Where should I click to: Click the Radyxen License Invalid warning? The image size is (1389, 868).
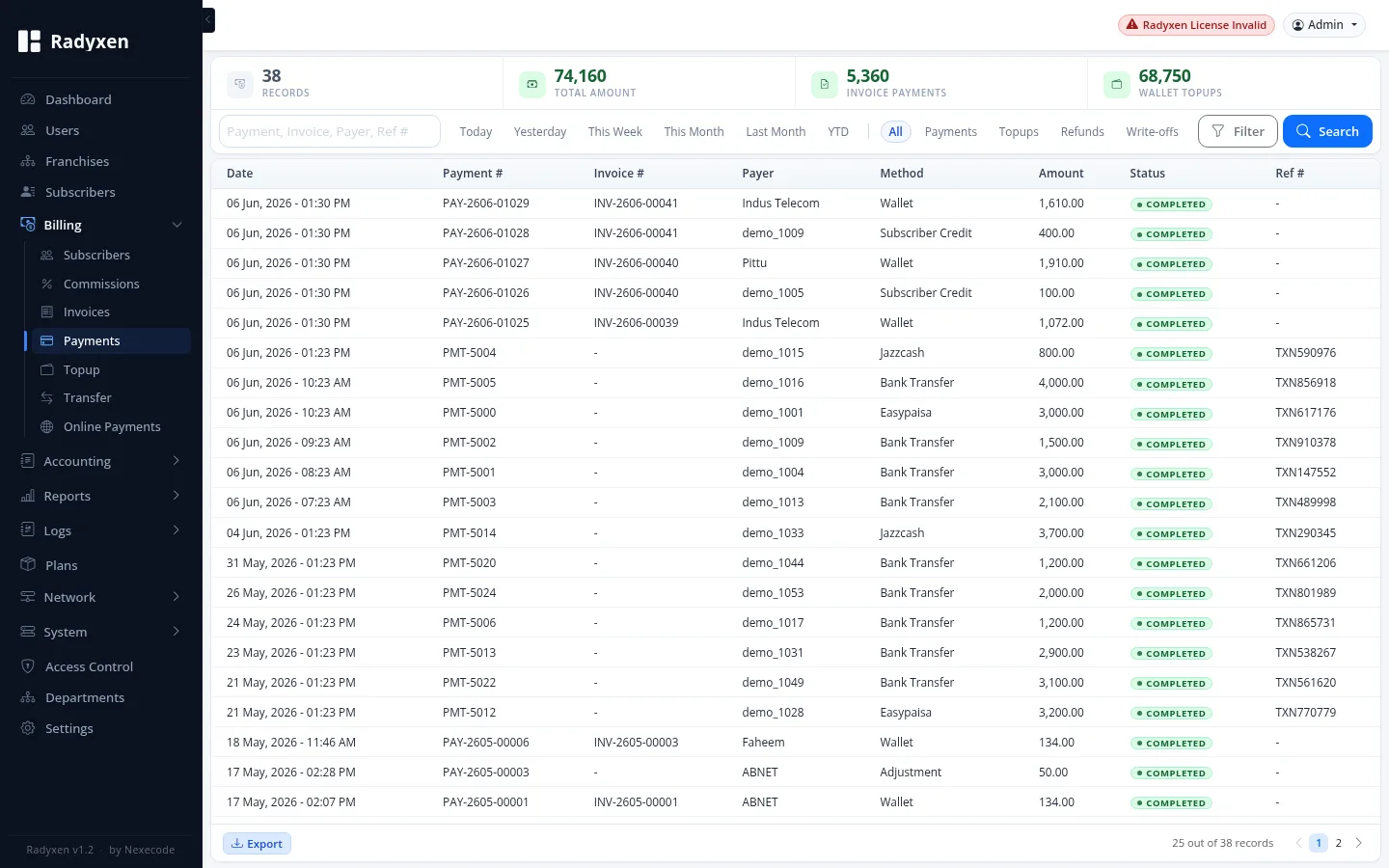(1196, 25)
